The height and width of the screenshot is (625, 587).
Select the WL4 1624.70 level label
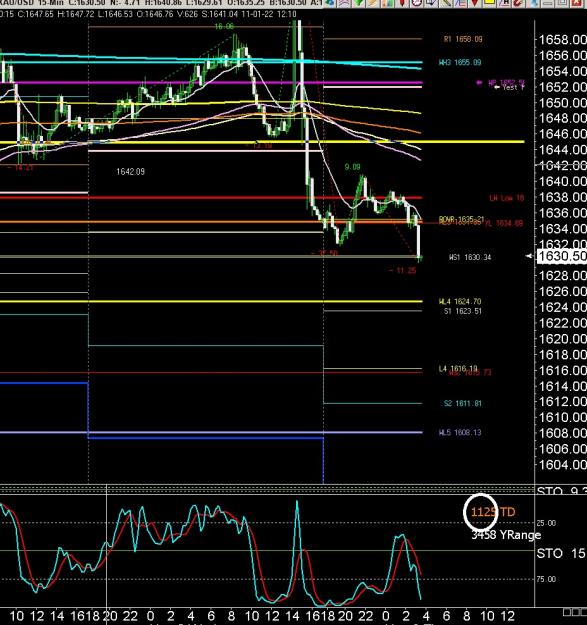[x=459, y=301]
